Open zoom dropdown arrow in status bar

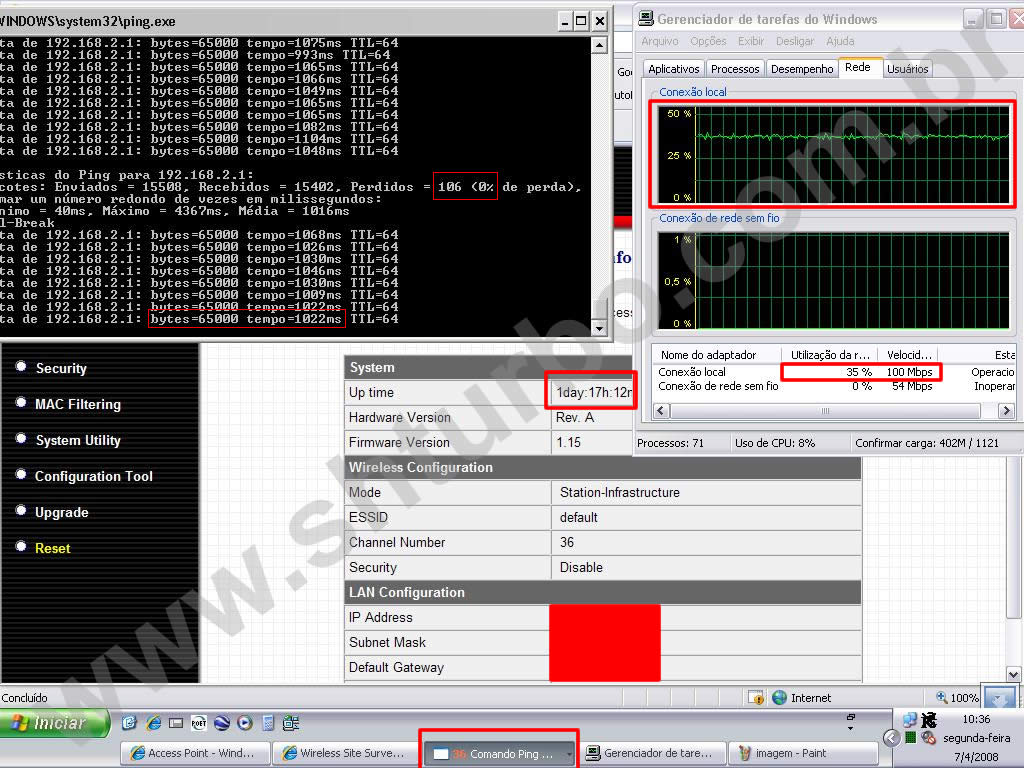coord(999,697)
